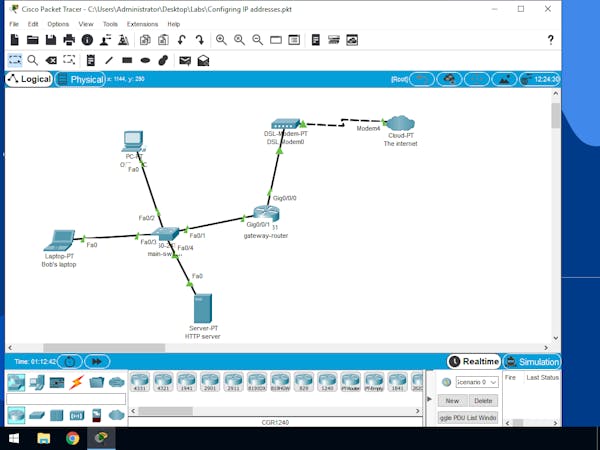This screenshot has height=450, width=600.
Task: Pick the 4331 router device
Action: pyautogui.click(x=140, y=382)
